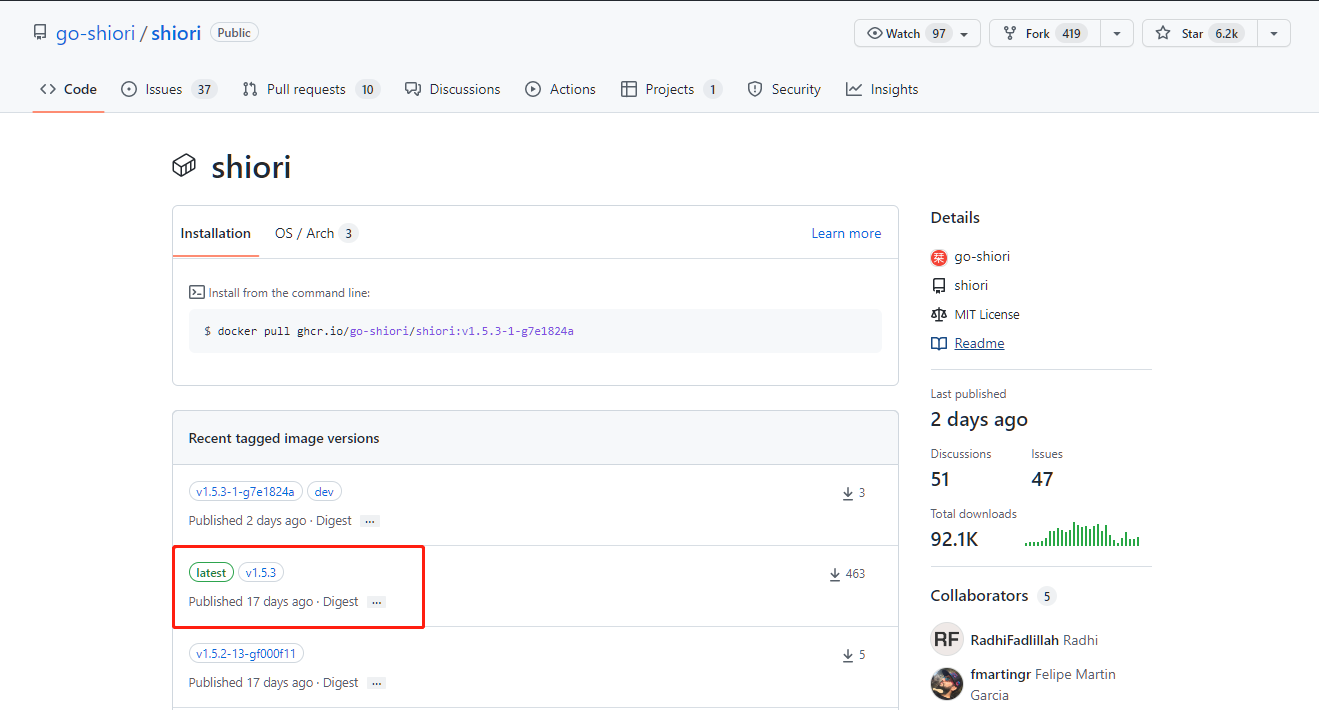This screenshot has width=1319, height=710.
Task: Click the eye icon in Watch button
Action: click(x=875, y=33)
